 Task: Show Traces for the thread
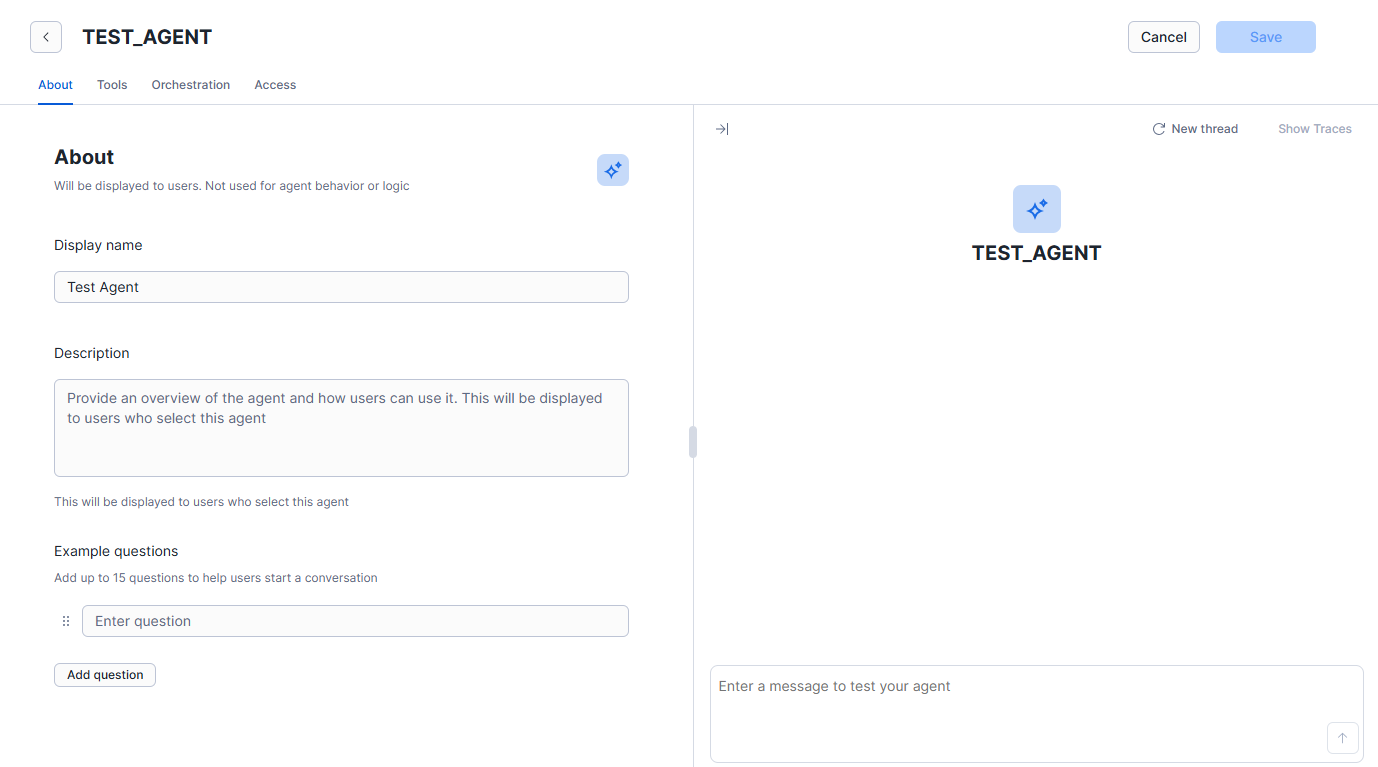[1314, 129]
